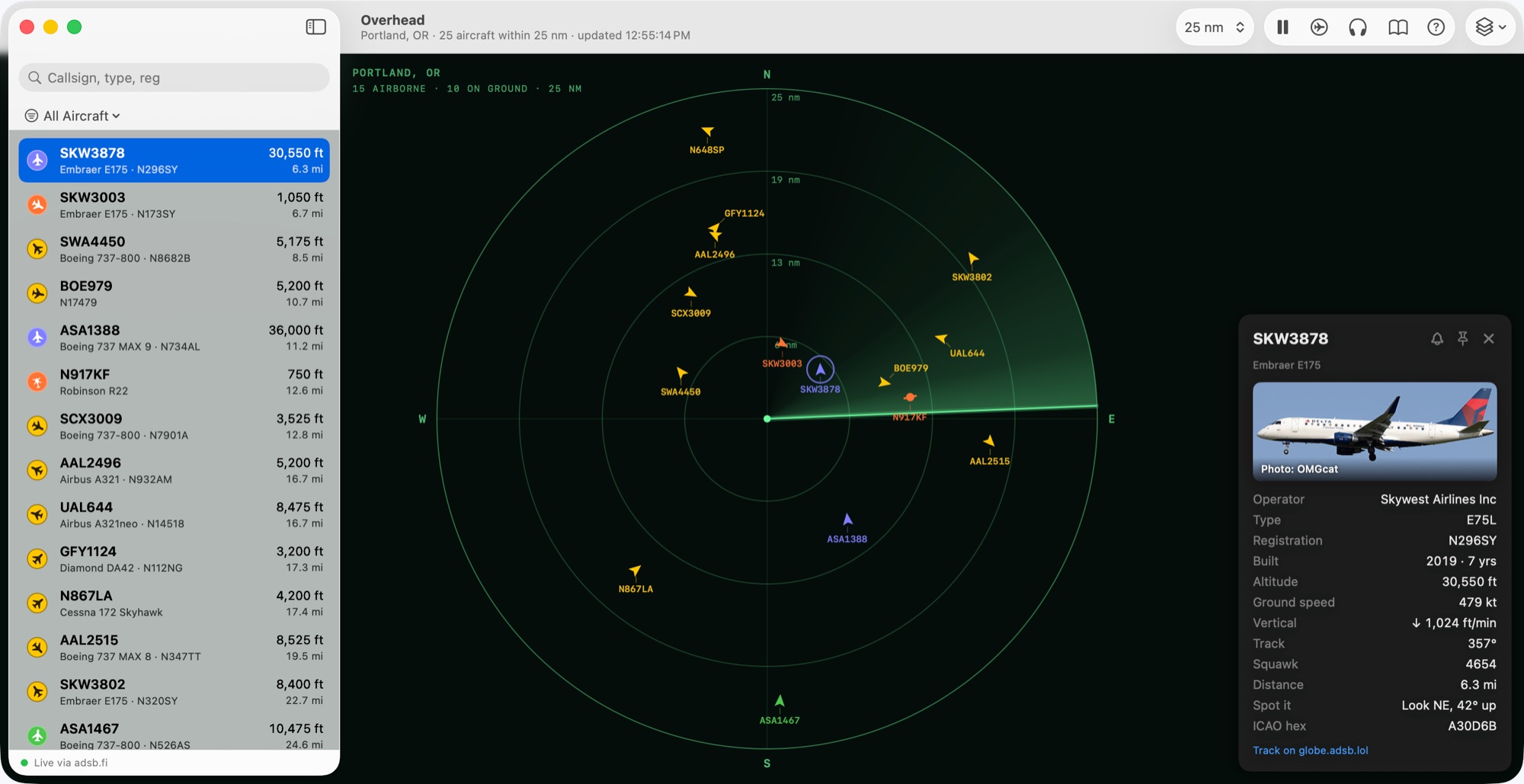Click N867LA plane icon on radar
The width and height of the screenshot is (1524, 784).
[x=635, y=571]
